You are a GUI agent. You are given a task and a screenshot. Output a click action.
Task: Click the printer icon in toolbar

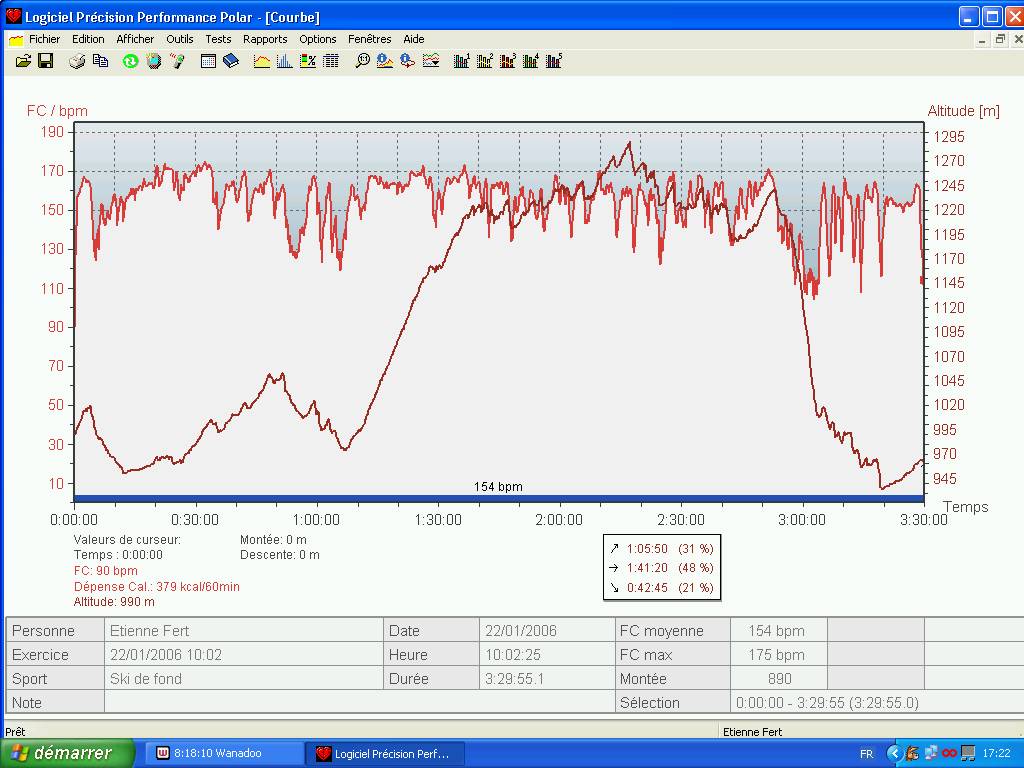coord(77,61)
